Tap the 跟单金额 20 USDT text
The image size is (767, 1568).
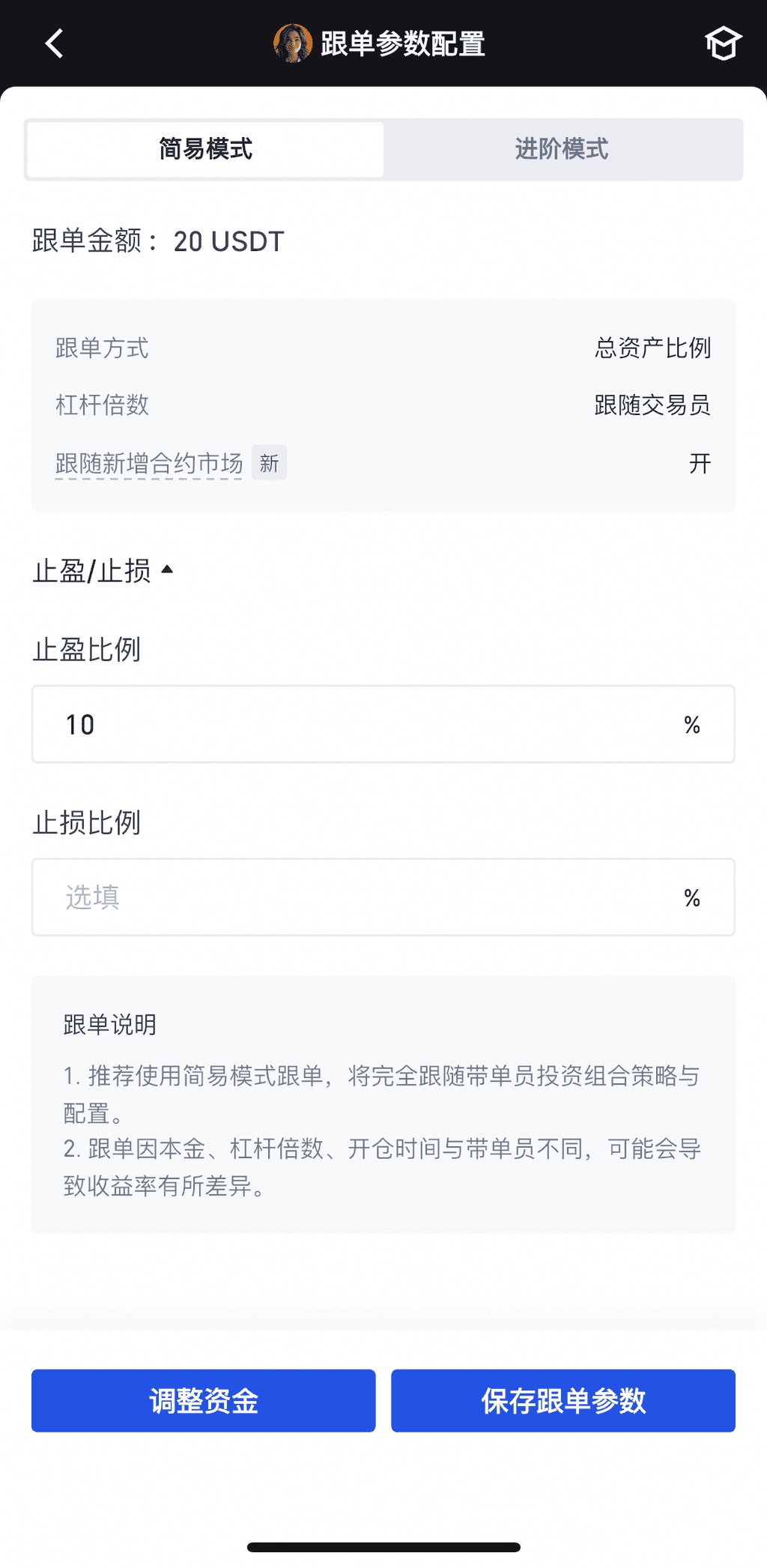pyautogui.click(x=158, y=241)
